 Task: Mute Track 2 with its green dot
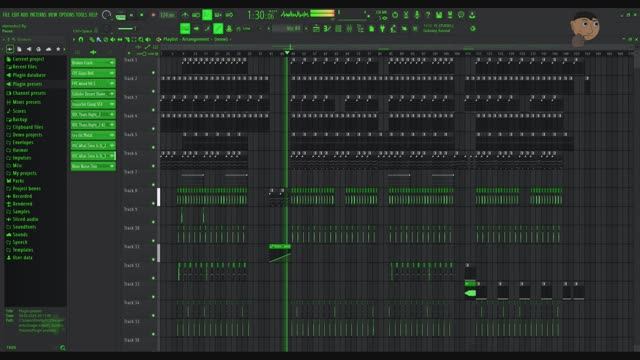click(x=153, y=91)
